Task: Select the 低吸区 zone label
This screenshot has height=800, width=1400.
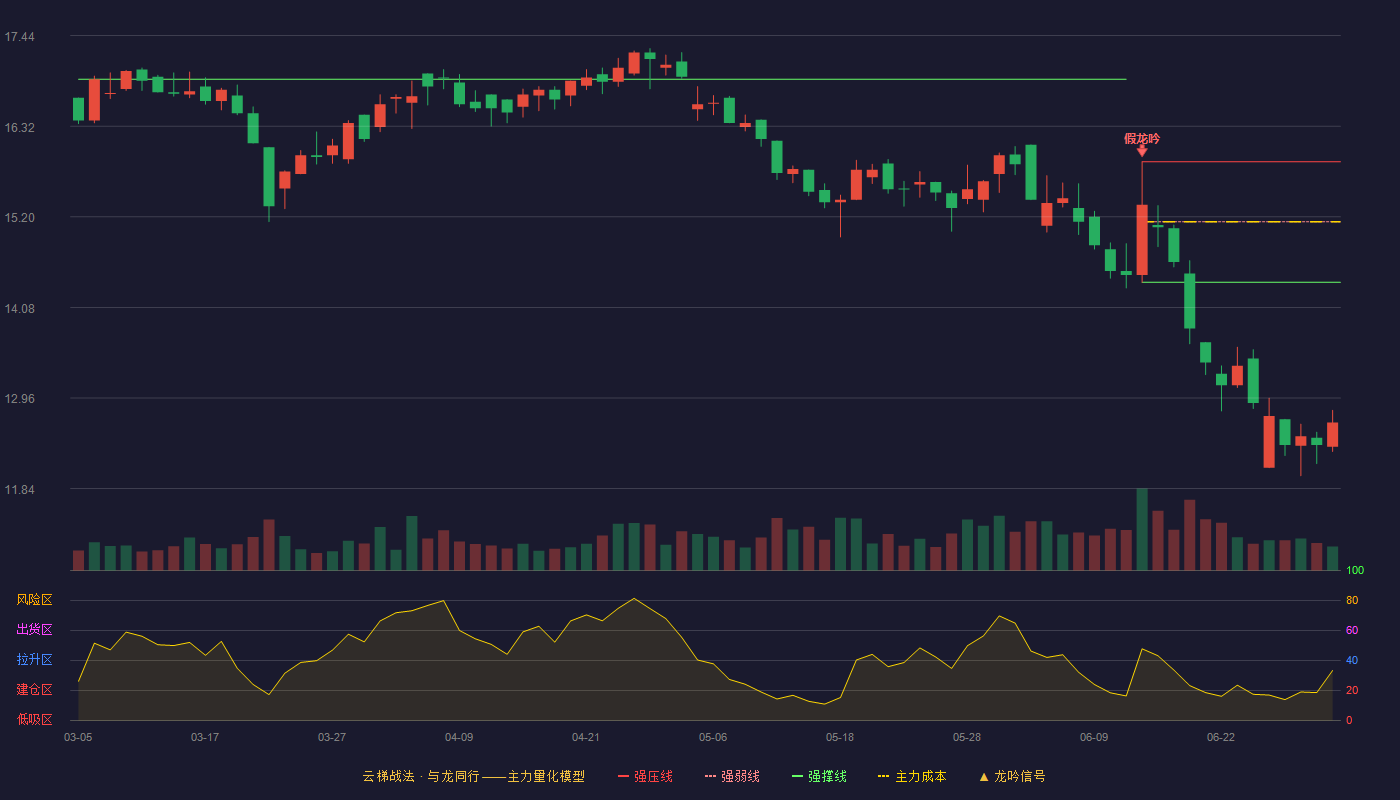Action: (x=34, y=719)
